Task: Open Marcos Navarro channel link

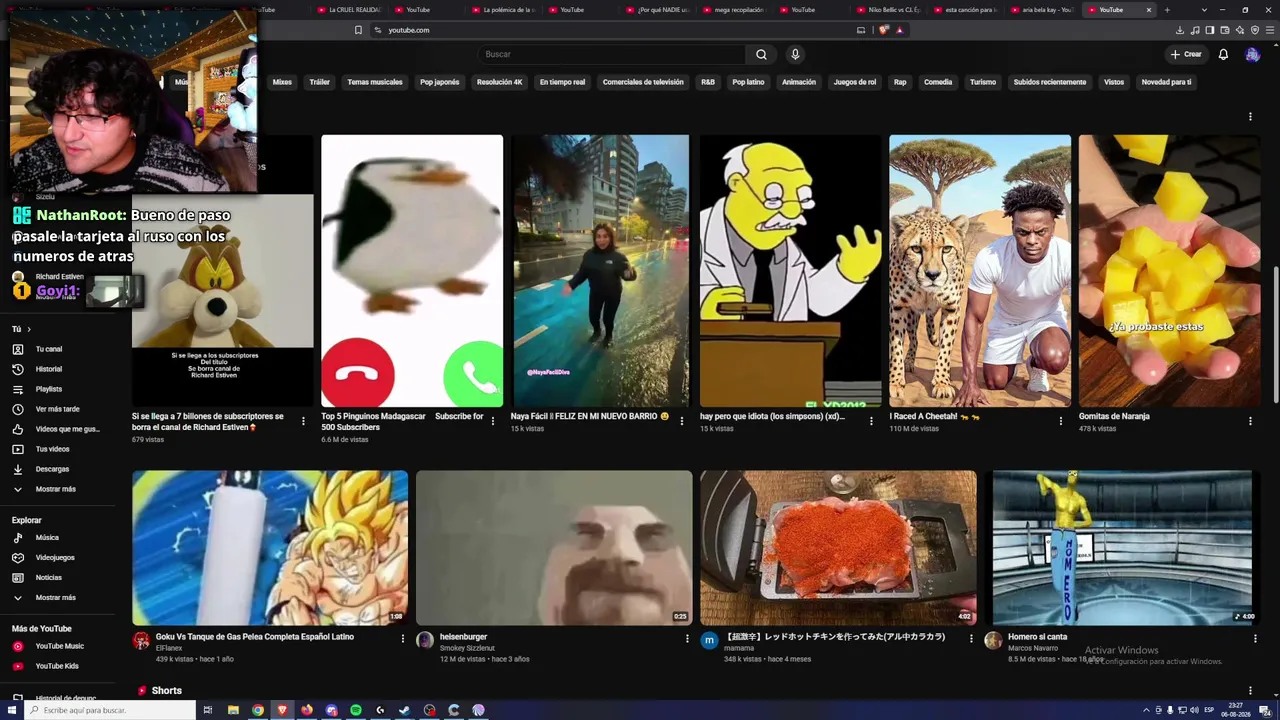Action: point(1033,648)
